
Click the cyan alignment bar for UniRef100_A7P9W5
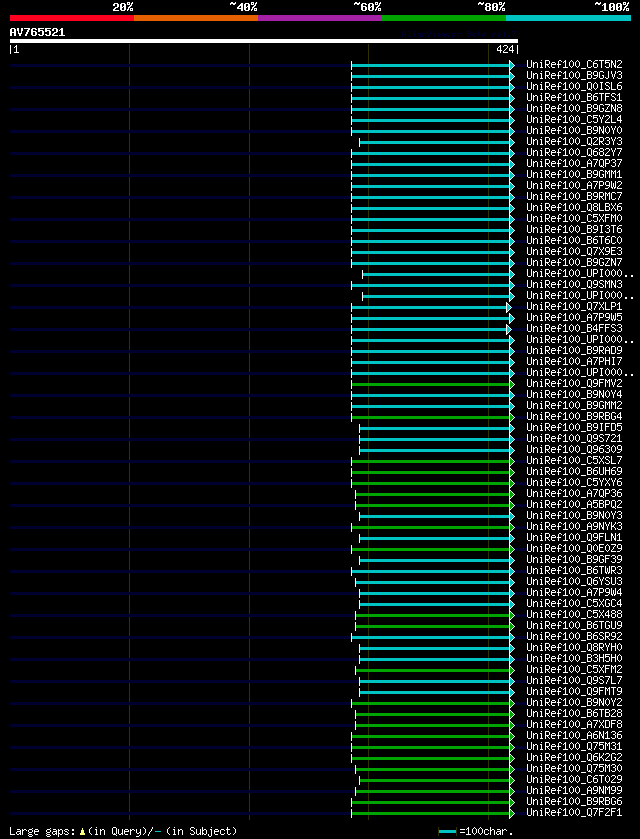(x=431, y=318)
